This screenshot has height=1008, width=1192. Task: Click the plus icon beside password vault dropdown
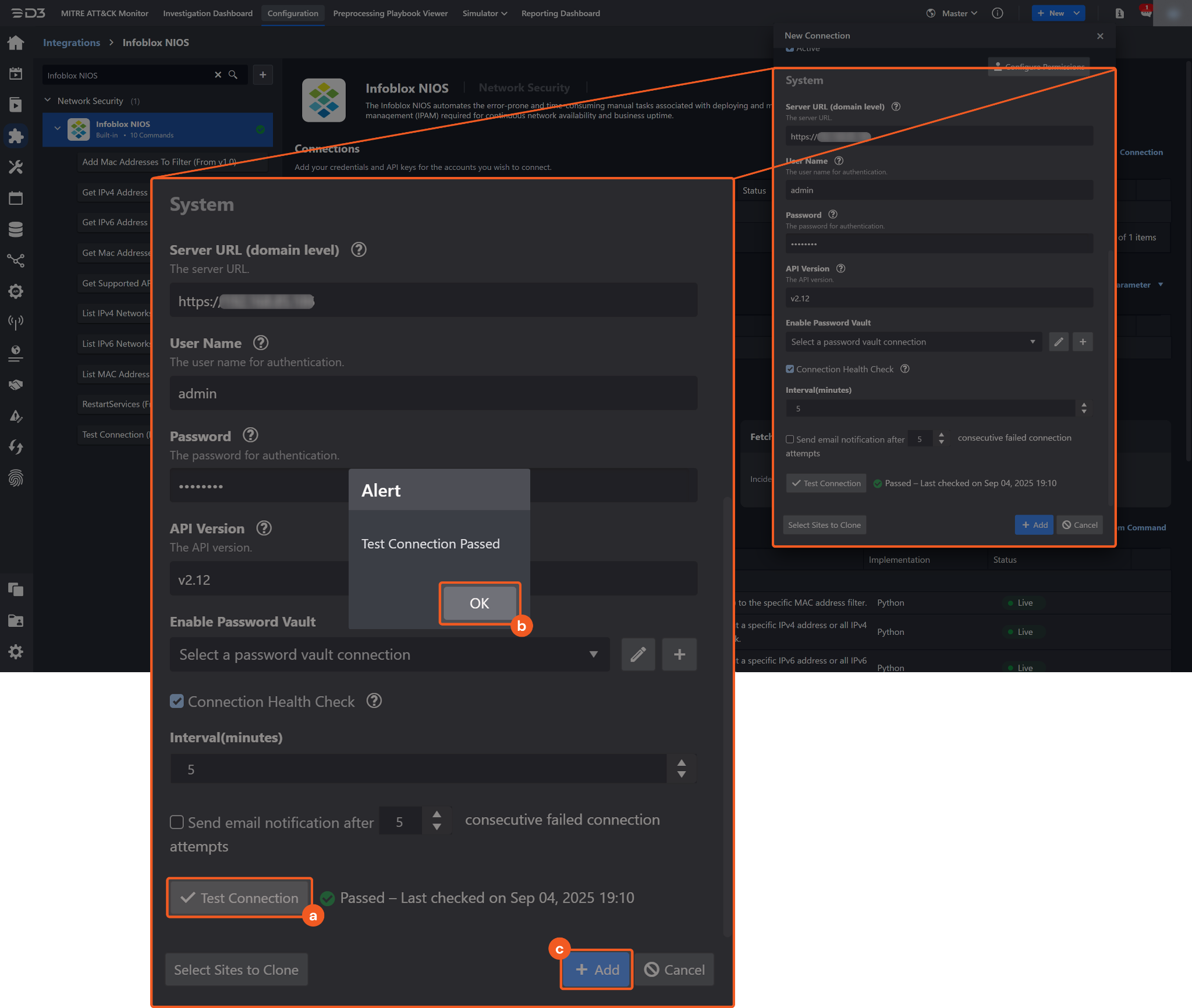pos(679,654)
